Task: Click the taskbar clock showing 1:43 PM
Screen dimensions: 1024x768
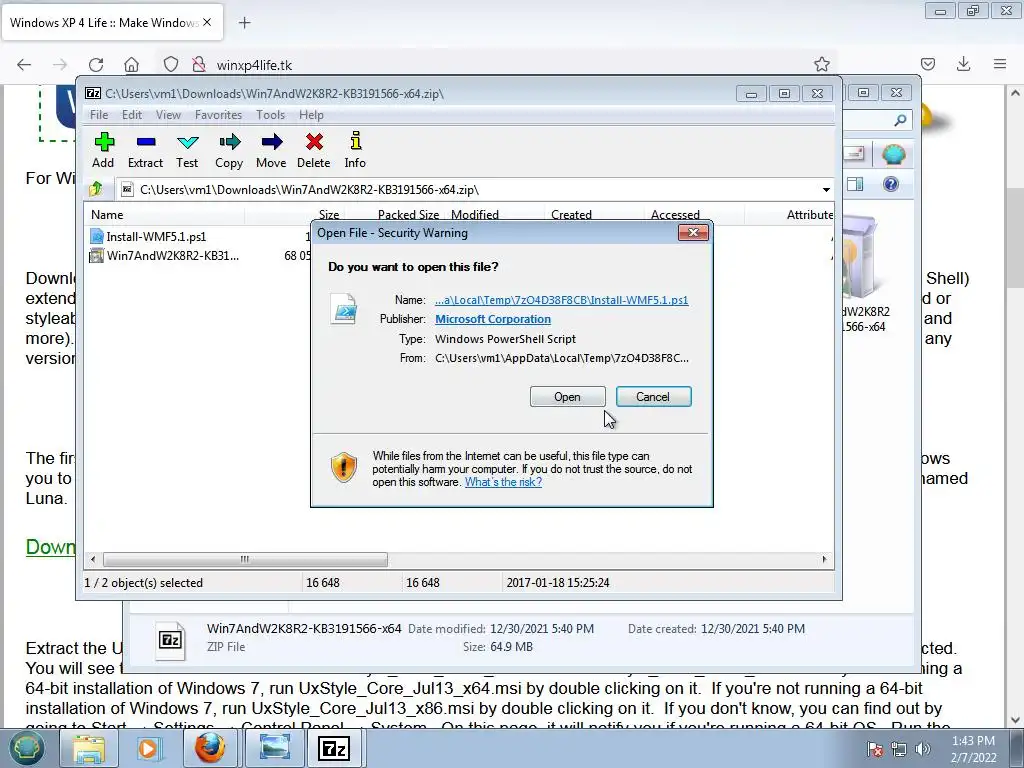Action: pos(973,749)
